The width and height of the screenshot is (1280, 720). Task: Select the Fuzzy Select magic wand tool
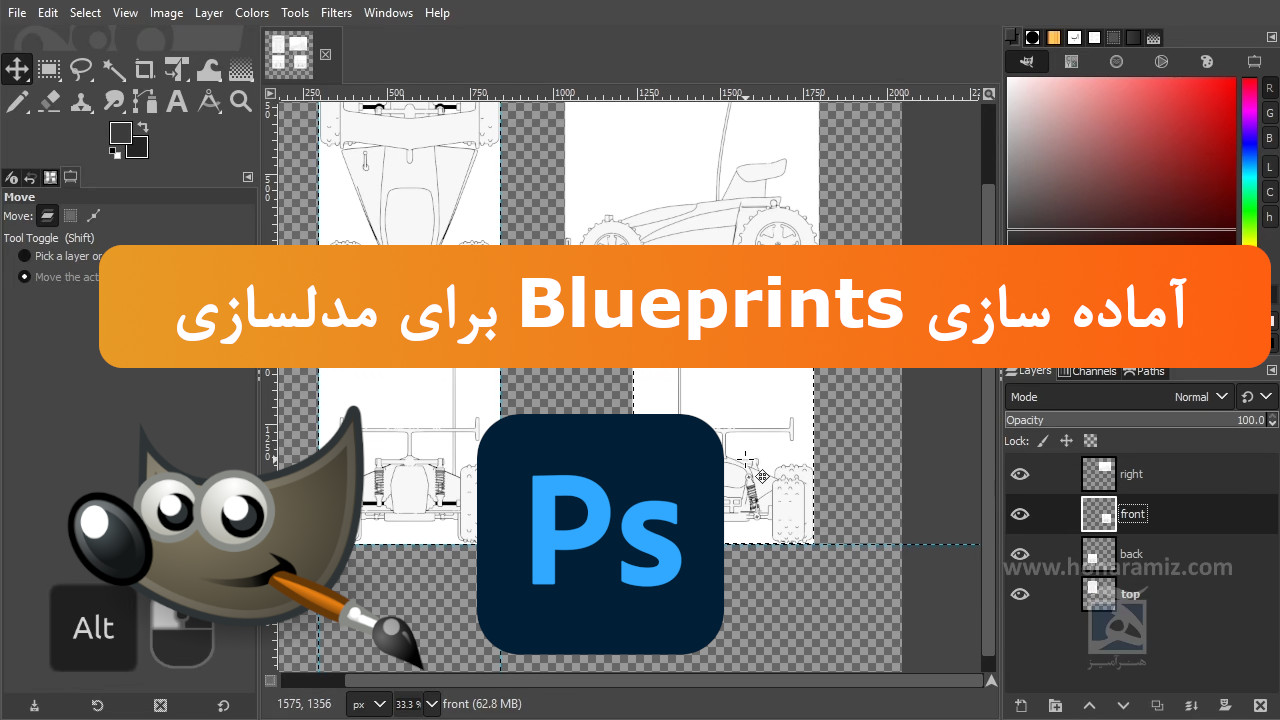113,69
